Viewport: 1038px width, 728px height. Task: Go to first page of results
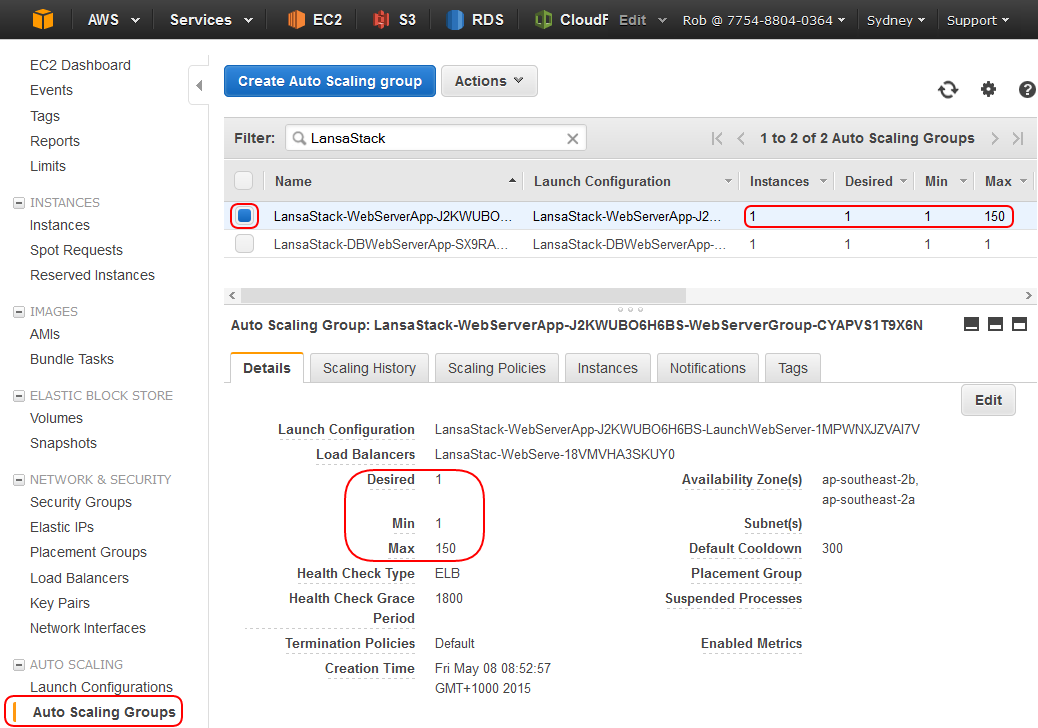click(x=717, y=138)
